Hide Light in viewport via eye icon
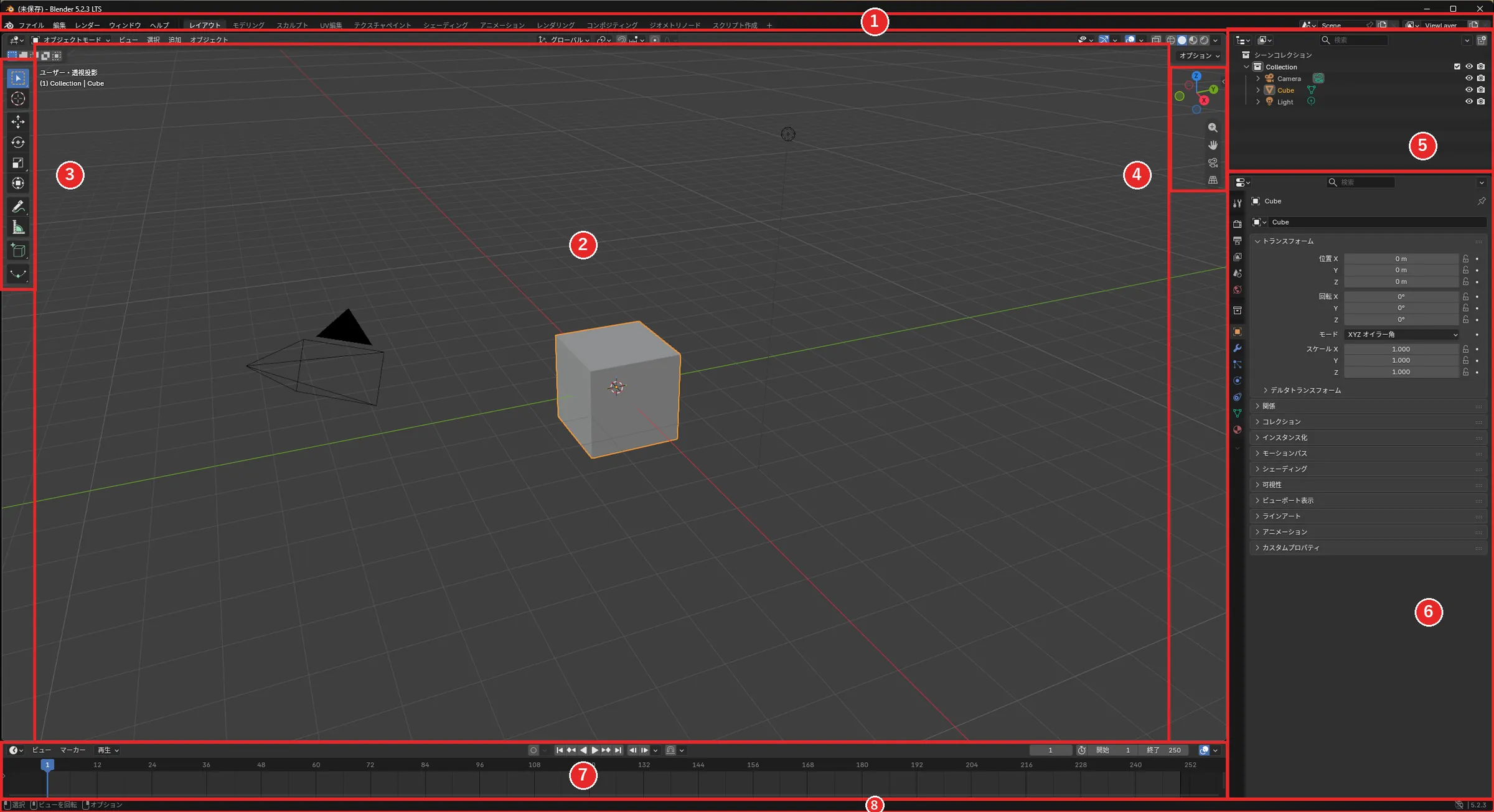 pyautogui.click(x=1469, y=101)
